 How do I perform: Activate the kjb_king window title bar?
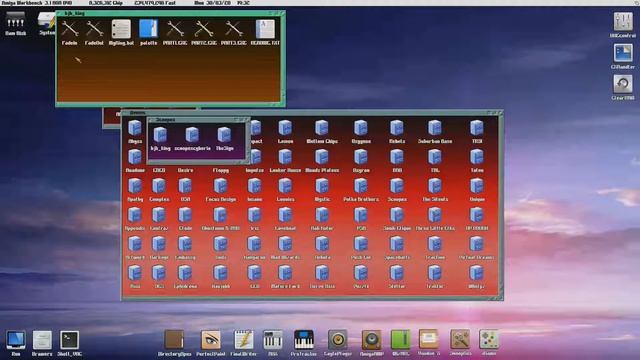[170, 13]
